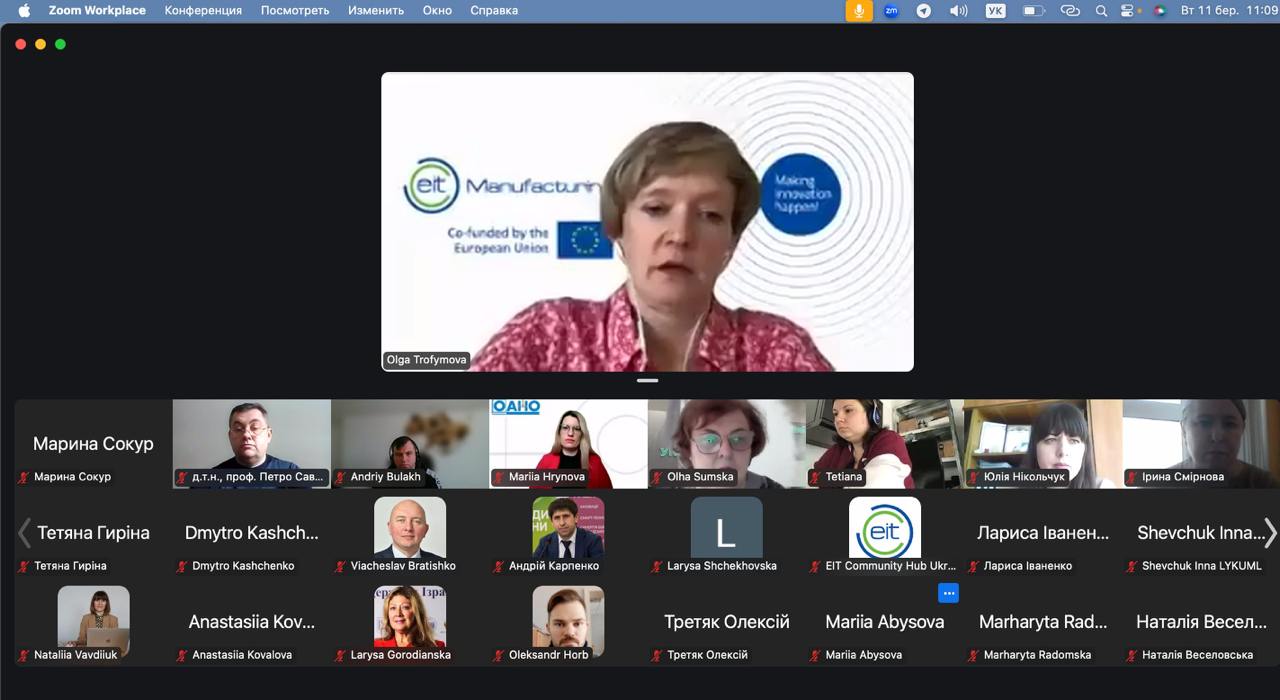The image size is (1280, 700).
Task: Click muted mic icon beside Oleksandr Horb
Action: (x=499, y=655)
